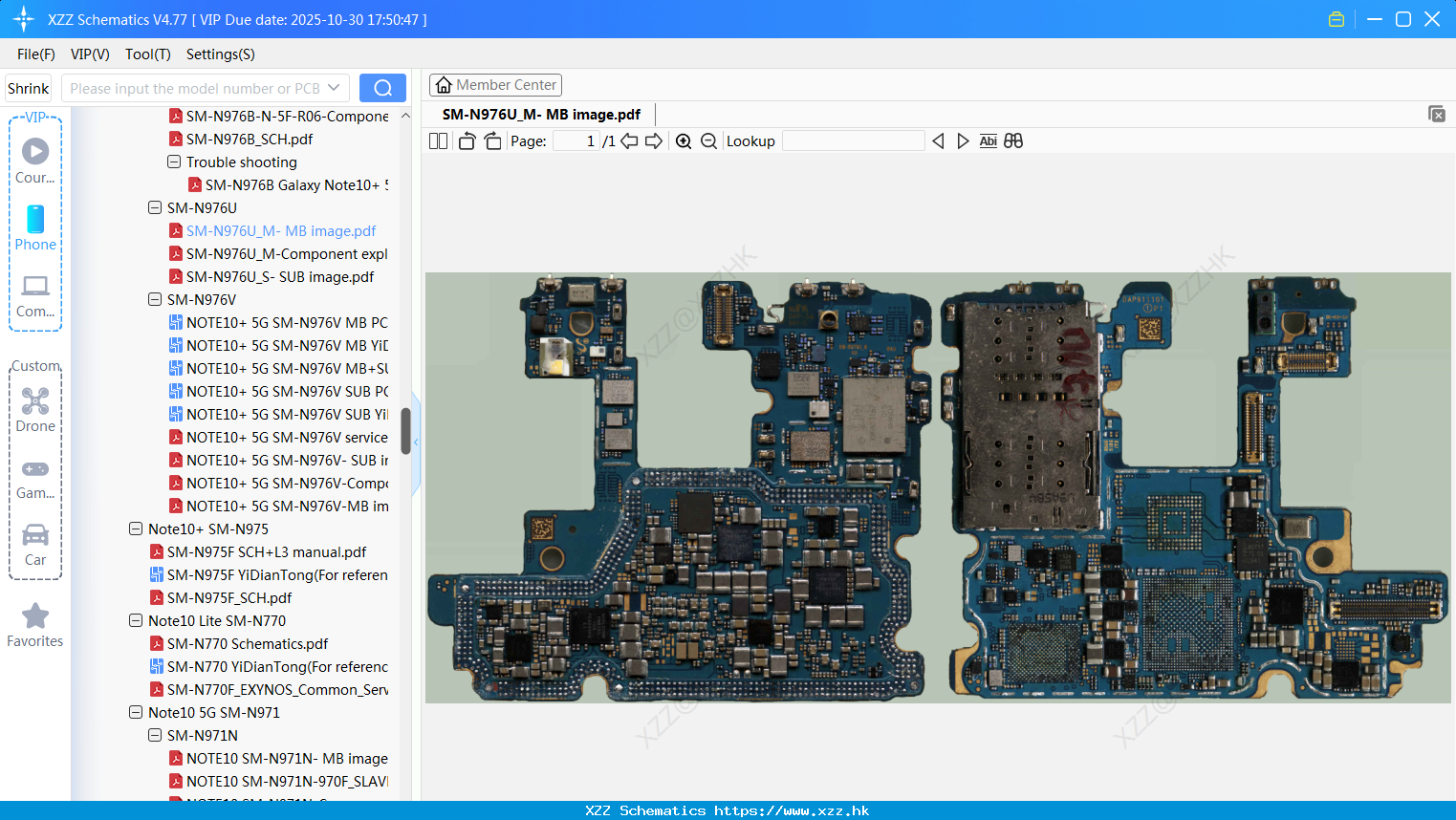Click the yellow toolbox icon in title bar

click(1336, 19)
